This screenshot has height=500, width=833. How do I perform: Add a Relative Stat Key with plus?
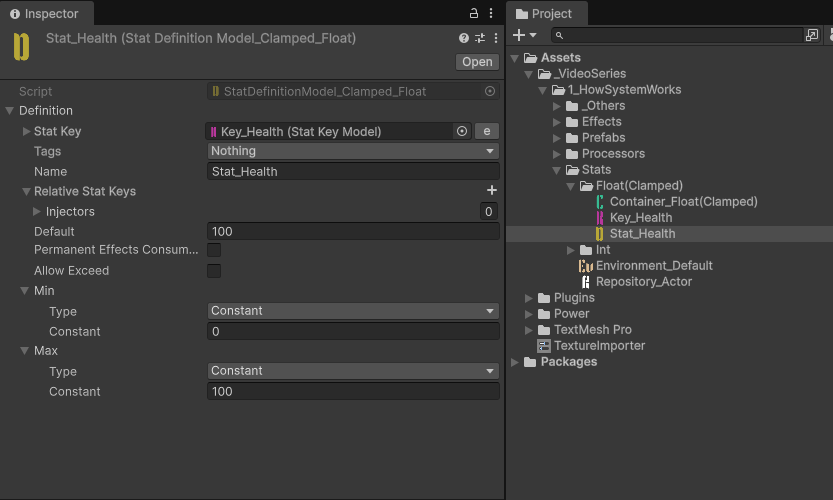492,190
